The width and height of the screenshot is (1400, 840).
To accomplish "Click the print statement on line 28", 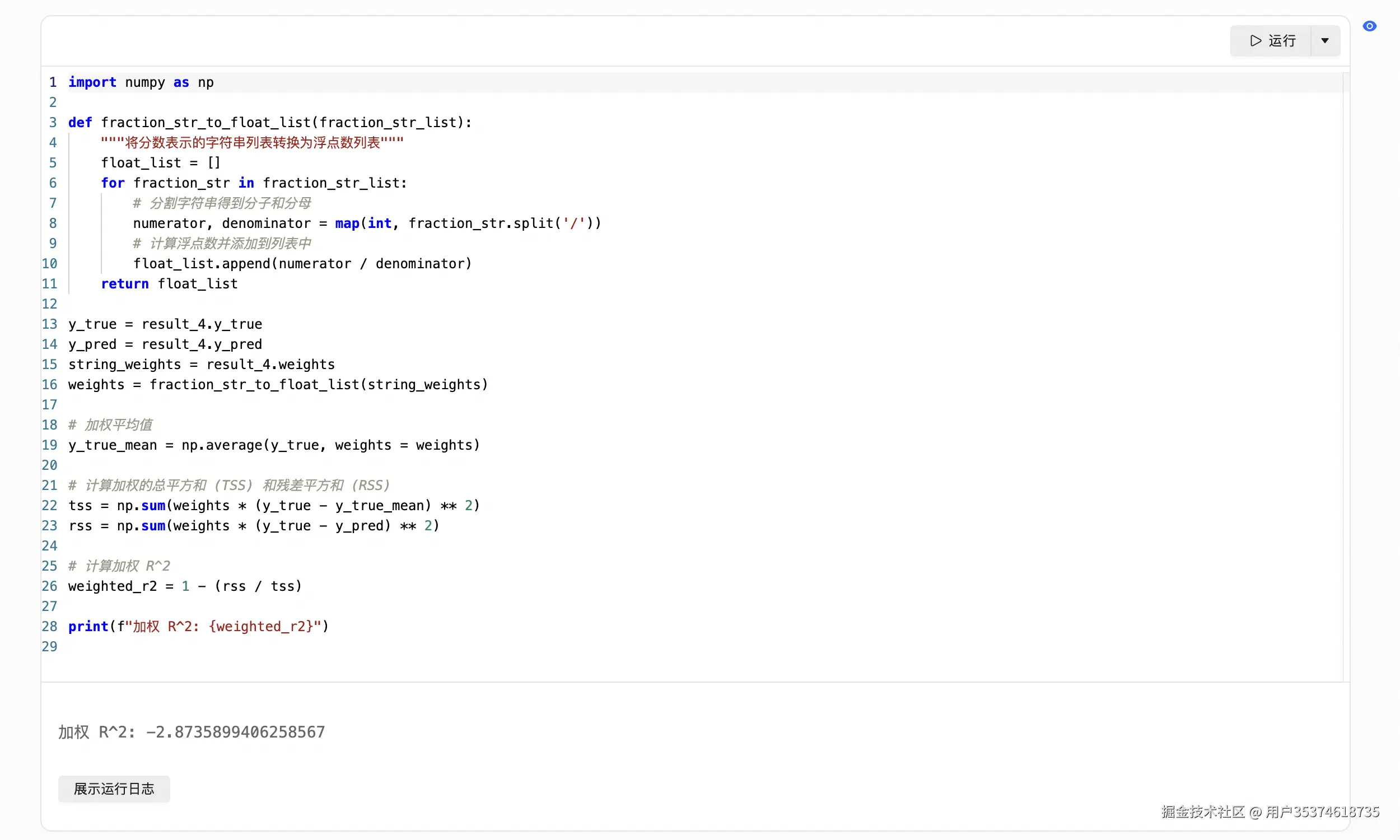I will click(x=198, y=626).
